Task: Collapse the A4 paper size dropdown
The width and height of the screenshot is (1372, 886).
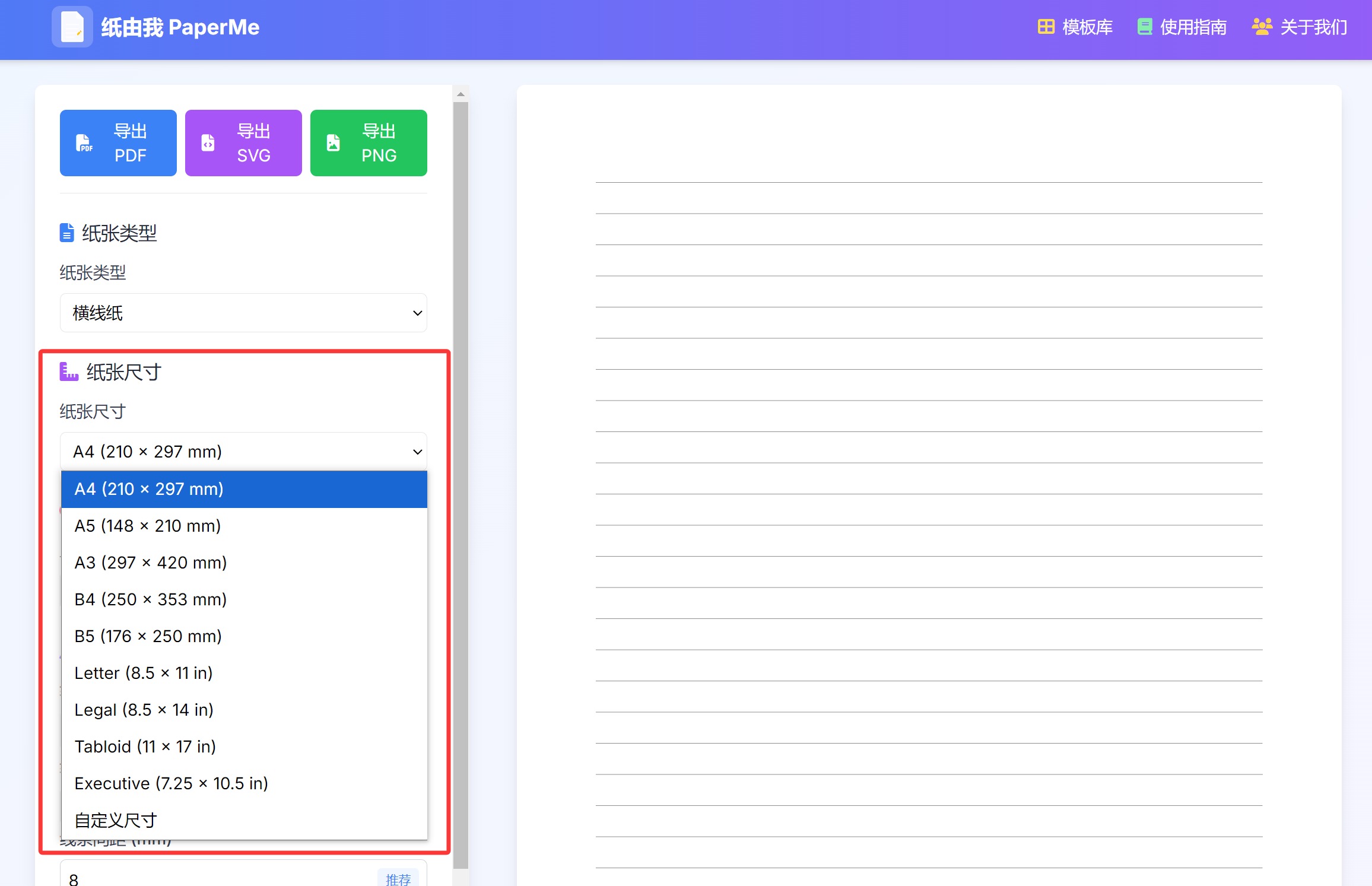Action: point(243,452)
